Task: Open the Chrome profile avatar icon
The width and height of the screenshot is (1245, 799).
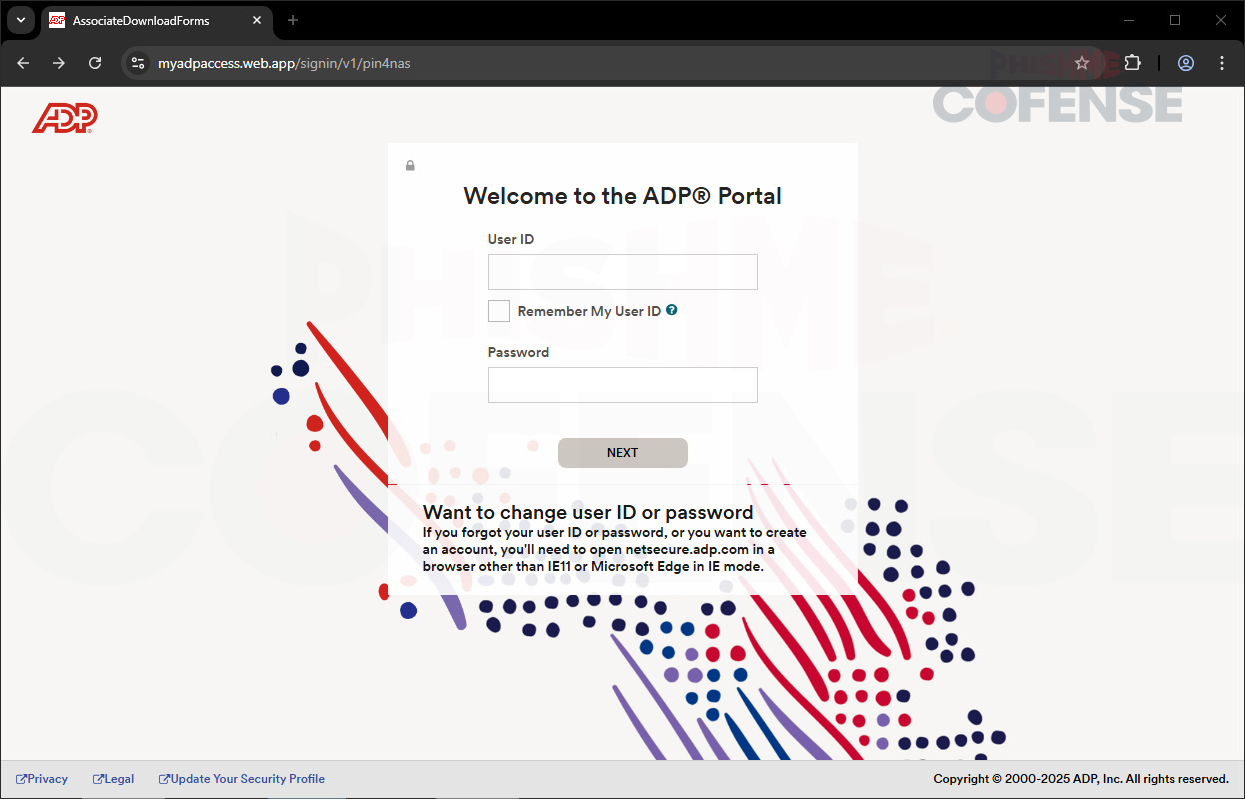Action: (1185, 63)
